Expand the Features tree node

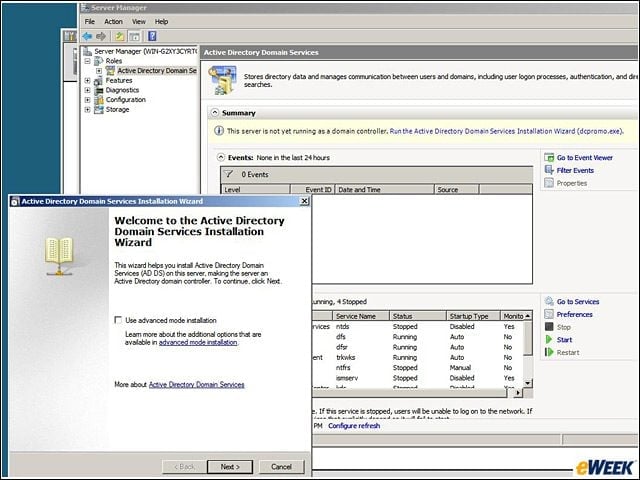pyautogui.click(x=87, y=80)
